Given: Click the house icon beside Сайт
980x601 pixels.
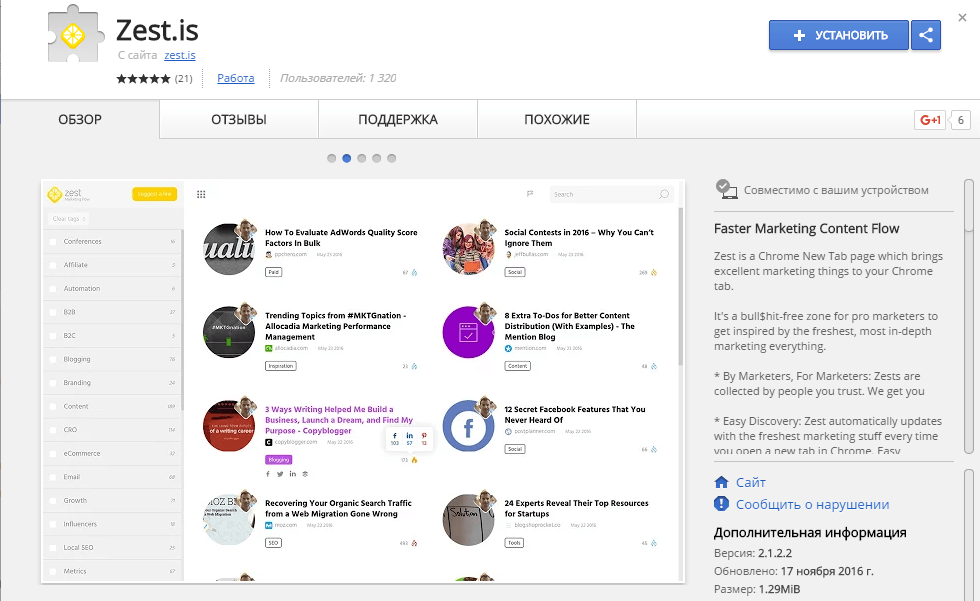Looking at the screenshot, I should (x=722, y=482).
